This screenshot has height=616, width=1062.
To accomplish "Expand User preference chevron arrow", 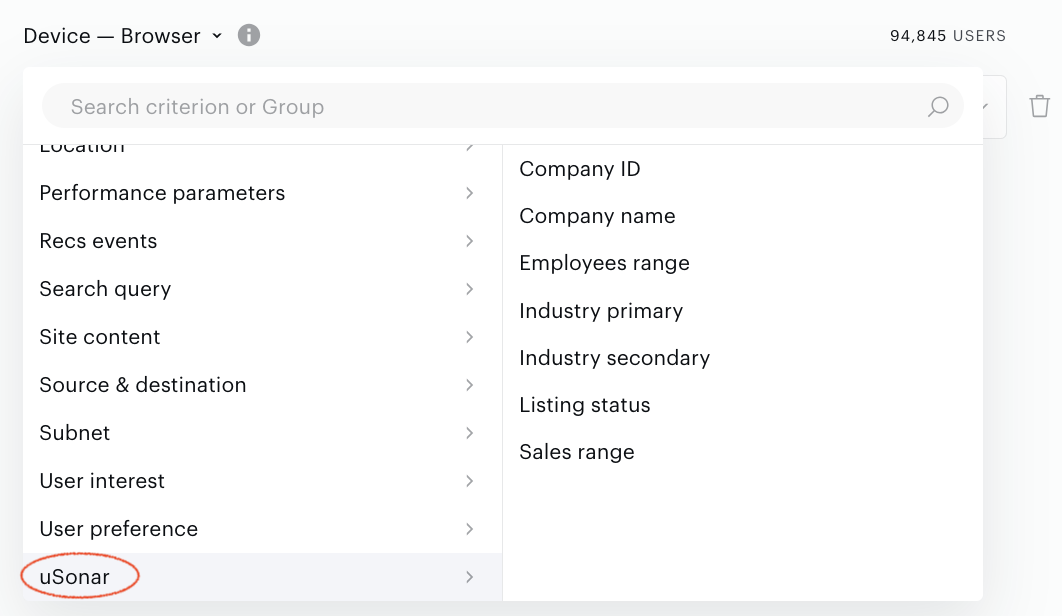I will click(469, 529).
